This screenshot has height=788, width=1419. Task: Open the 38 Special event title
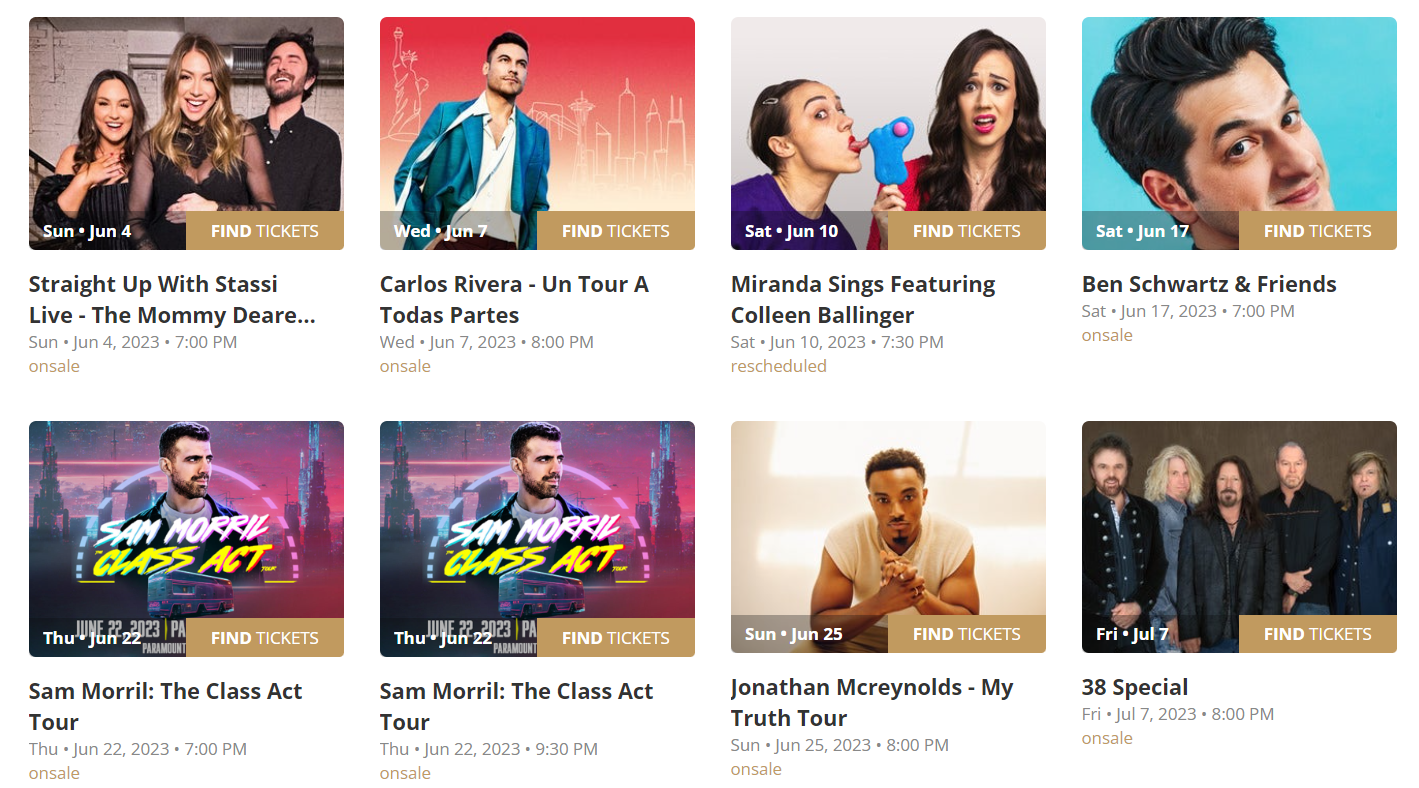coord(1135,688)
